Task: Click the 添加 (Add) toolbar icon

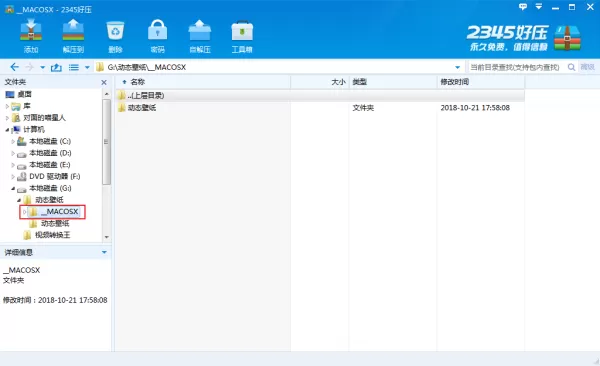Action: (31, 35)
